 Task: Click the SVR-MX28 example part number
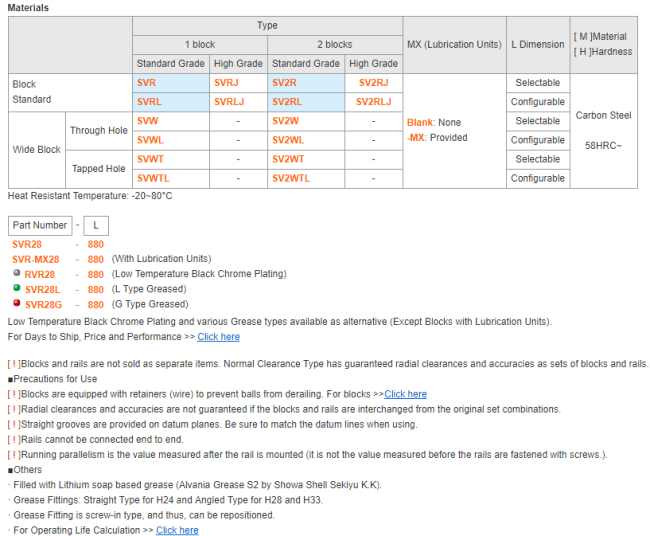click(36, 259)
